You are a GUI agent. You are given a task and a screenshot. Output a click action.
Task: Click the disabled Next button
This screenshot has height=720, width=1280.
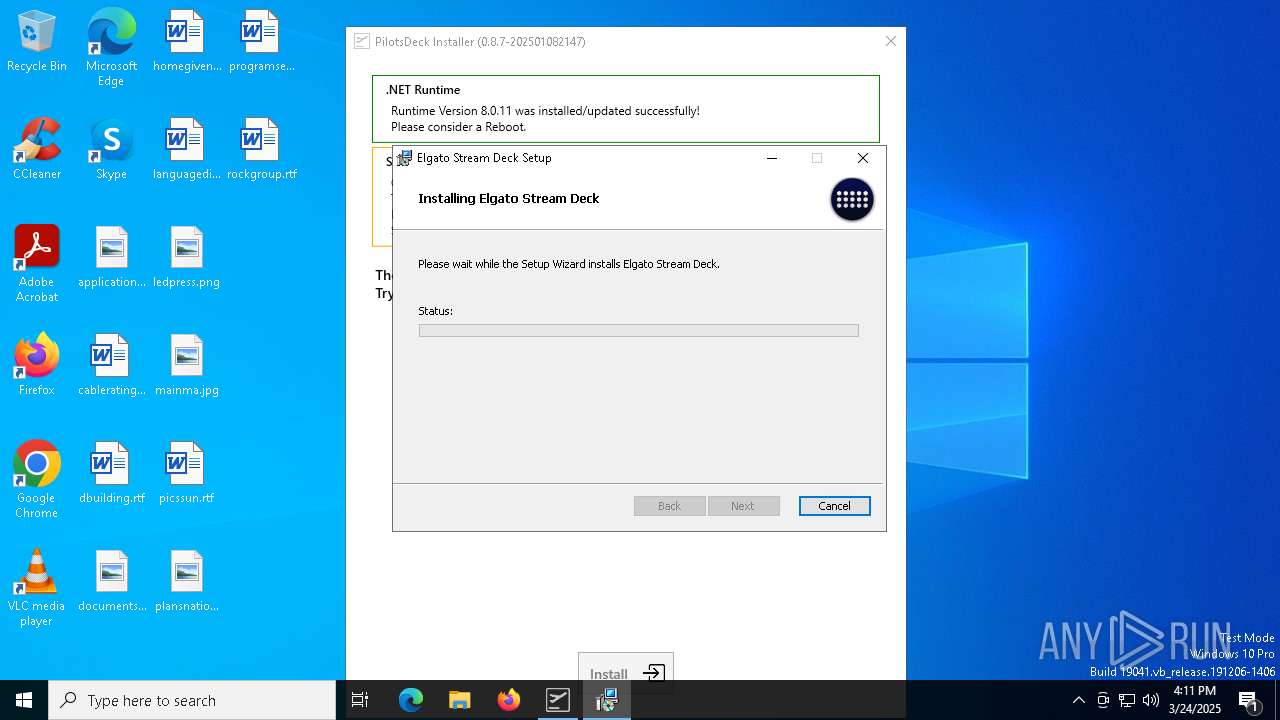tap(743, 506)
